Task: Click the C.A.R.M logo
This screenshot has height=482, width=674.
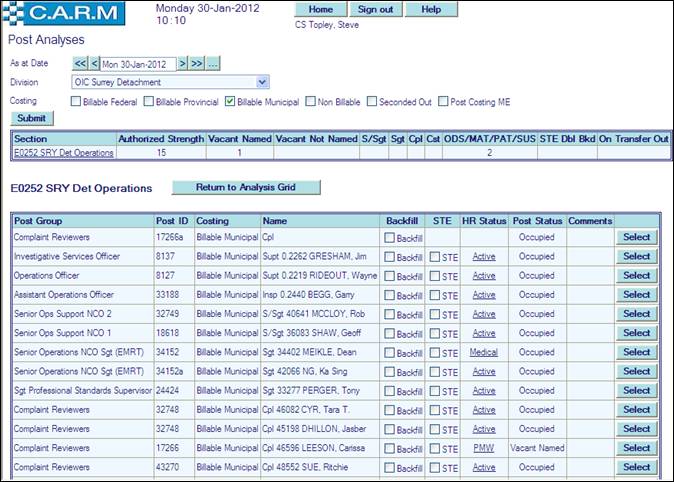Action: click(65, 14)
